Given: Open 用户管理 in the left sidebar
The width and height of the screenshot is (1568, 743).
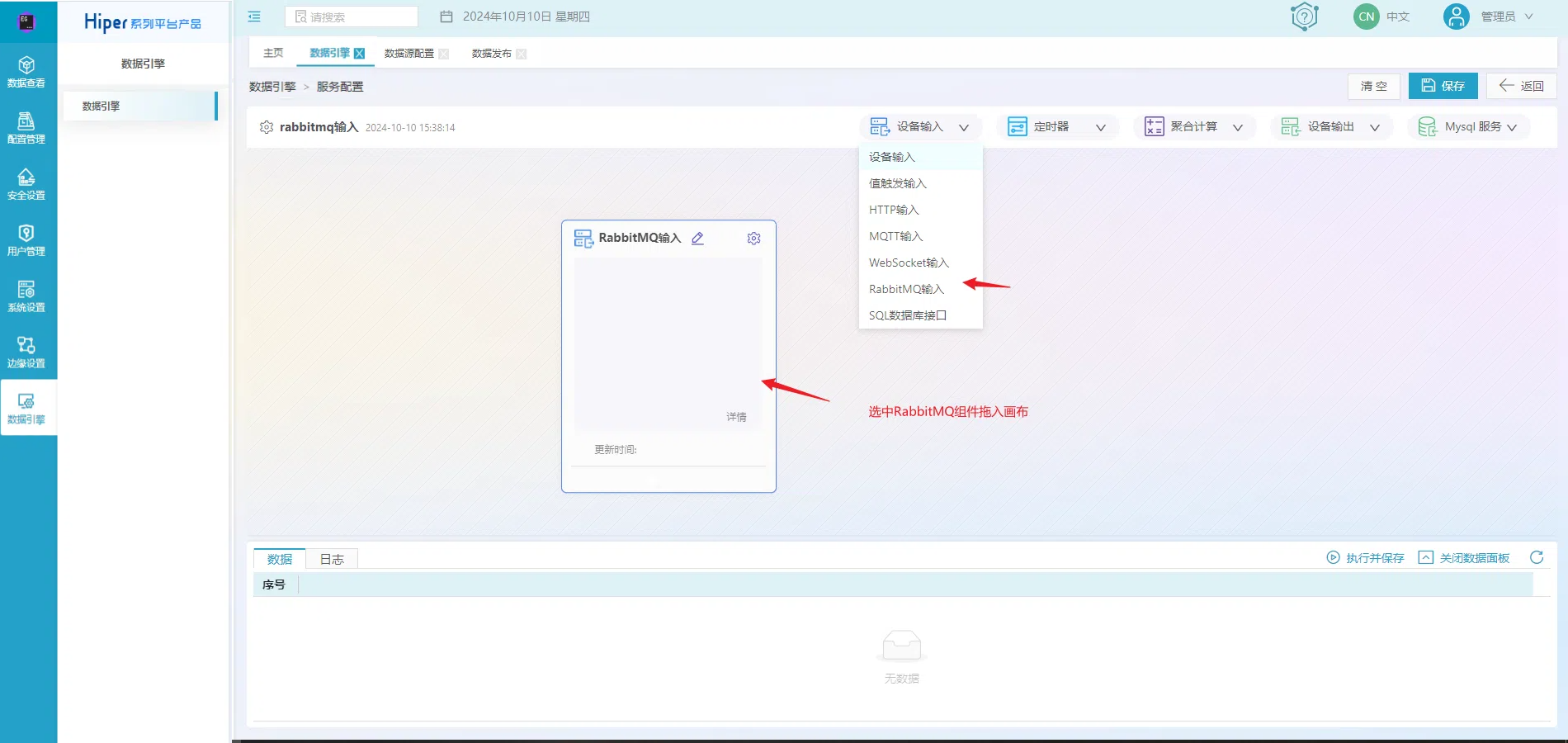Looking at the screenshot, I should point(26,240).
